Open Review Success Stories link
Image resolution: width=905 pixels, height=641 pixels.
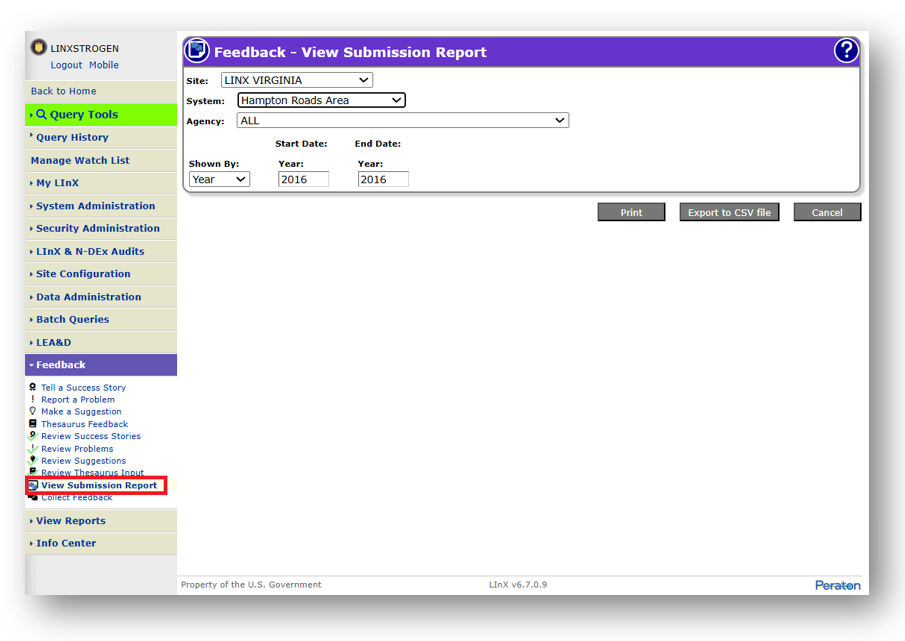coord(91,436)
